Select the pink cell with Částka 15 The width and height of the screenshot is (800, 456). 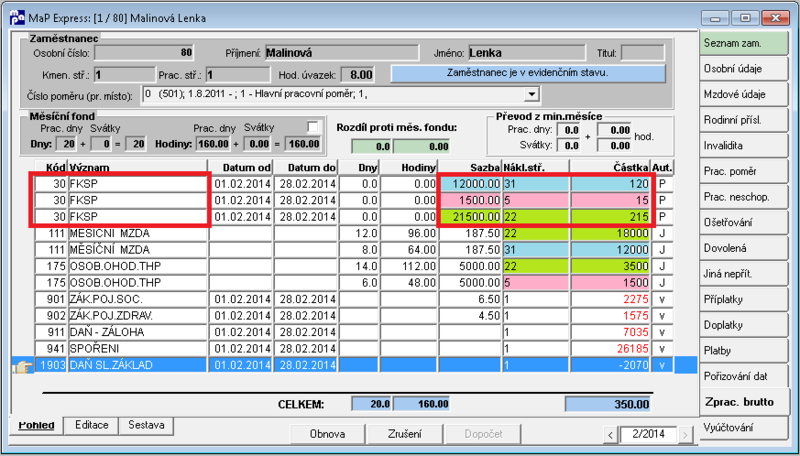pos(610,200)
